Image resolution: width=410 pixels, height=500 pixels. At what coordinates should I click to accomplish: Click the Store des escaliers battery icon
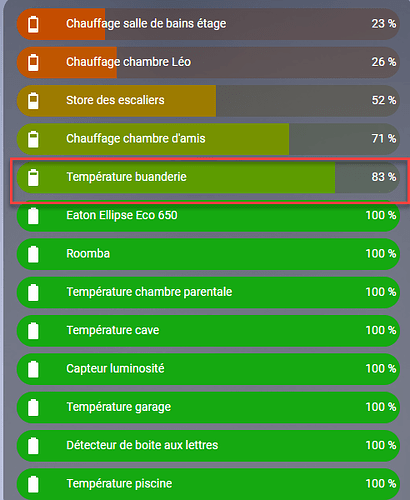(33, 101)
